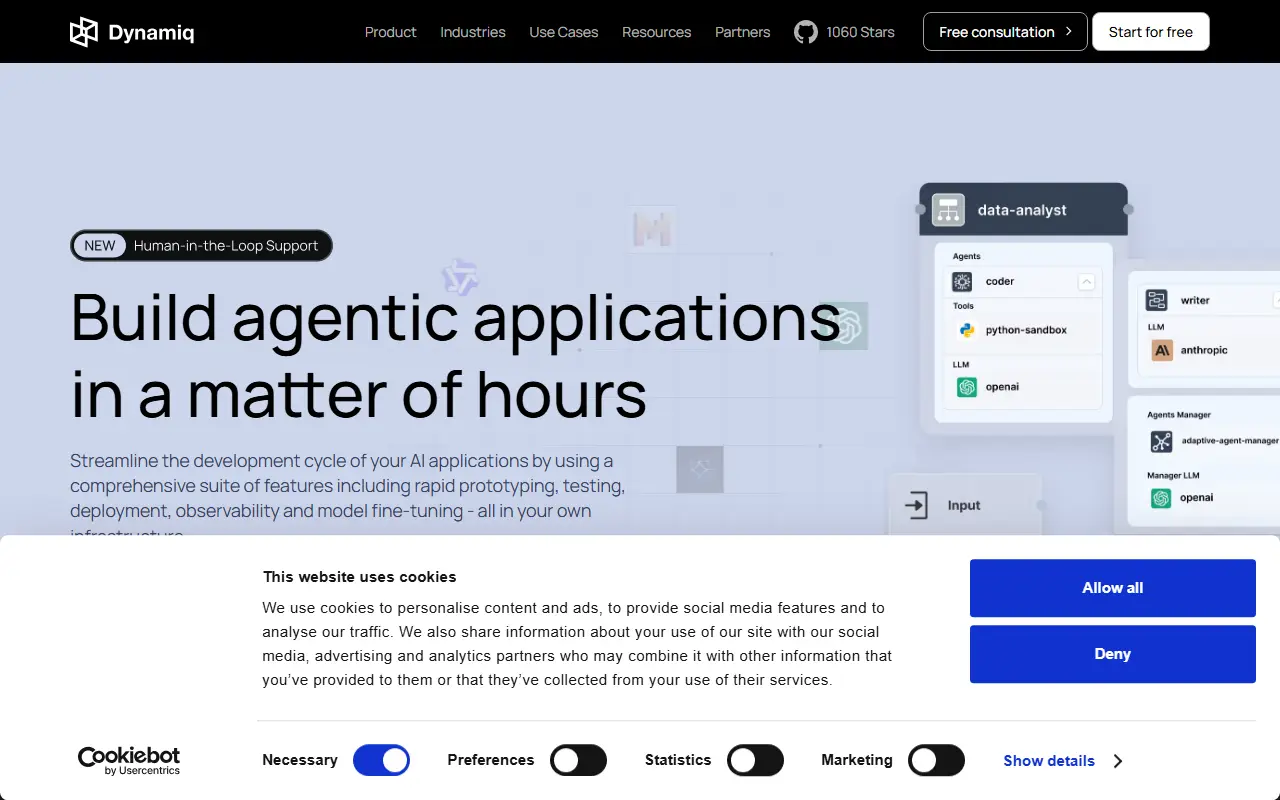Open the Use Cases menu
The width and height of the screenshot is (1280, 800).
click(564, 32)
